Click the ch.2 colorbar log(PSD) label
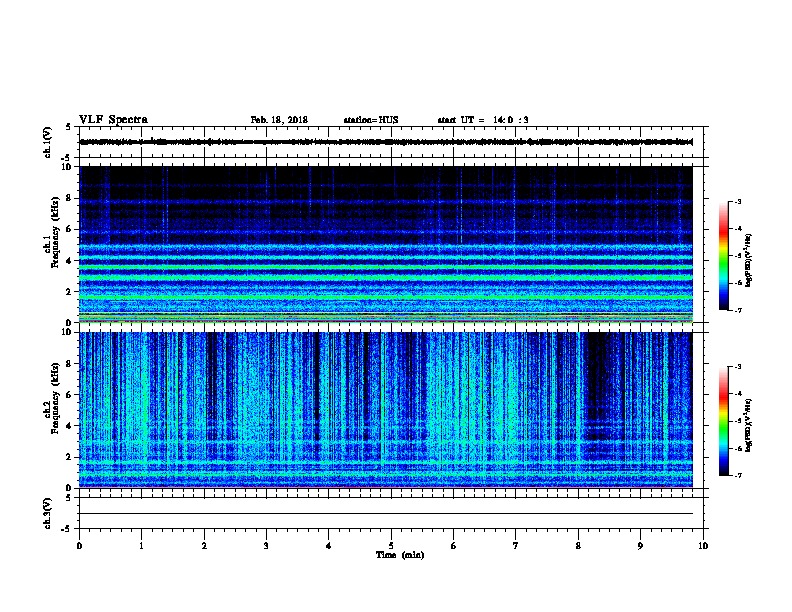Image resolution: width=792 pixels, height=612 pixels. coord(748,425)
